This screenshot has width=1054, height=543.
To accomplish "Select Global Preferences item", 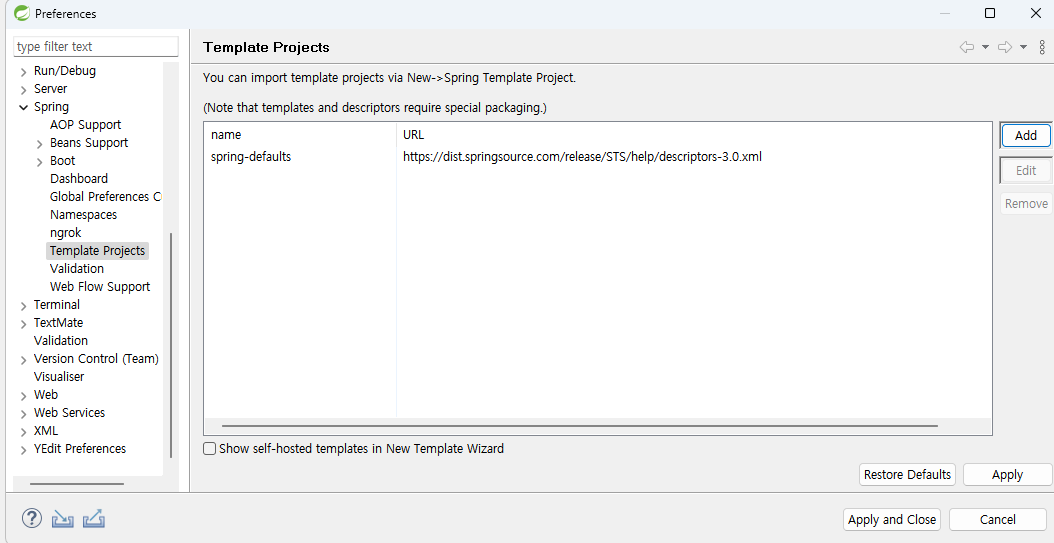I will pyautogui.click(x=105, y=196).
